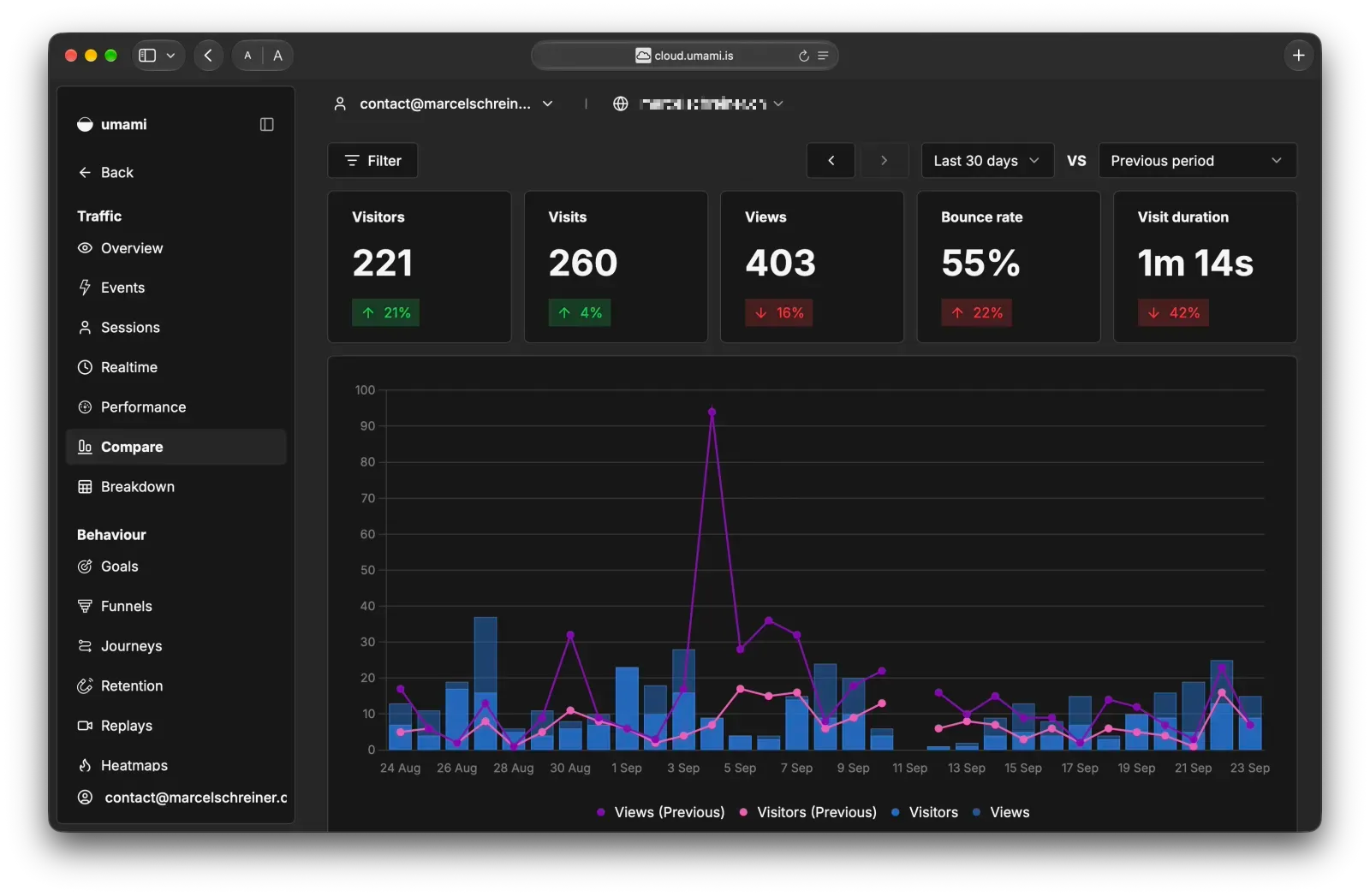This screenshot has height=896, width=1370.
Task: Open the Heatmaps flame icon
Action: (85, 765)
